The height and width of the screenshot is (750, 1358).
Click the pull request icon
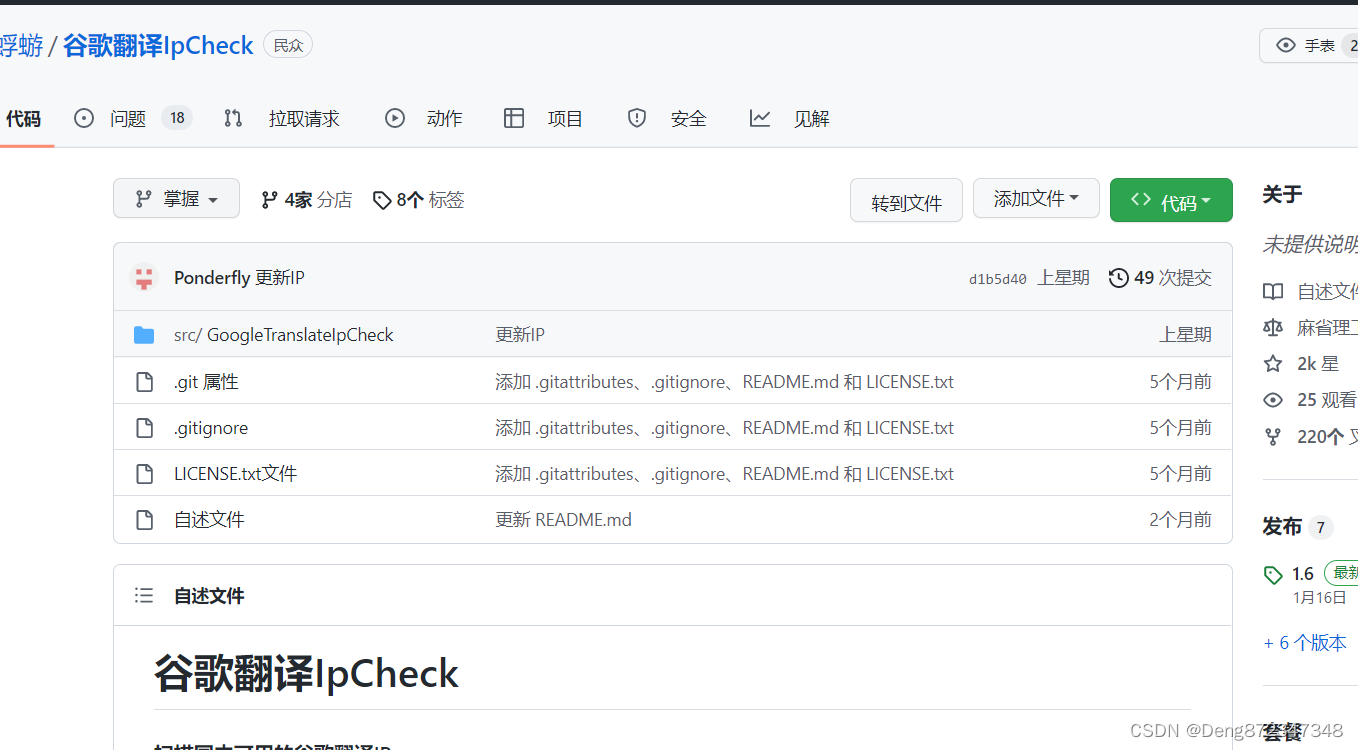(x=233, y=118)
